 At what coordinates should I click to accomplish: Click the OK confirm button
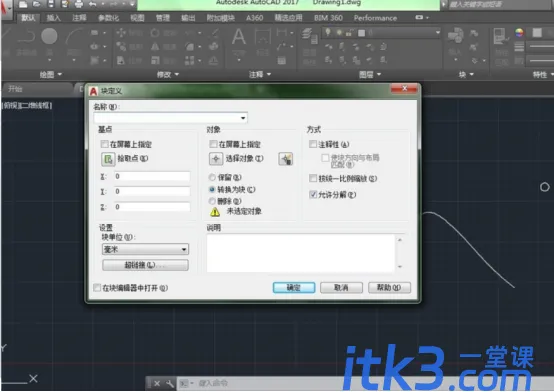tap(294, 287)
